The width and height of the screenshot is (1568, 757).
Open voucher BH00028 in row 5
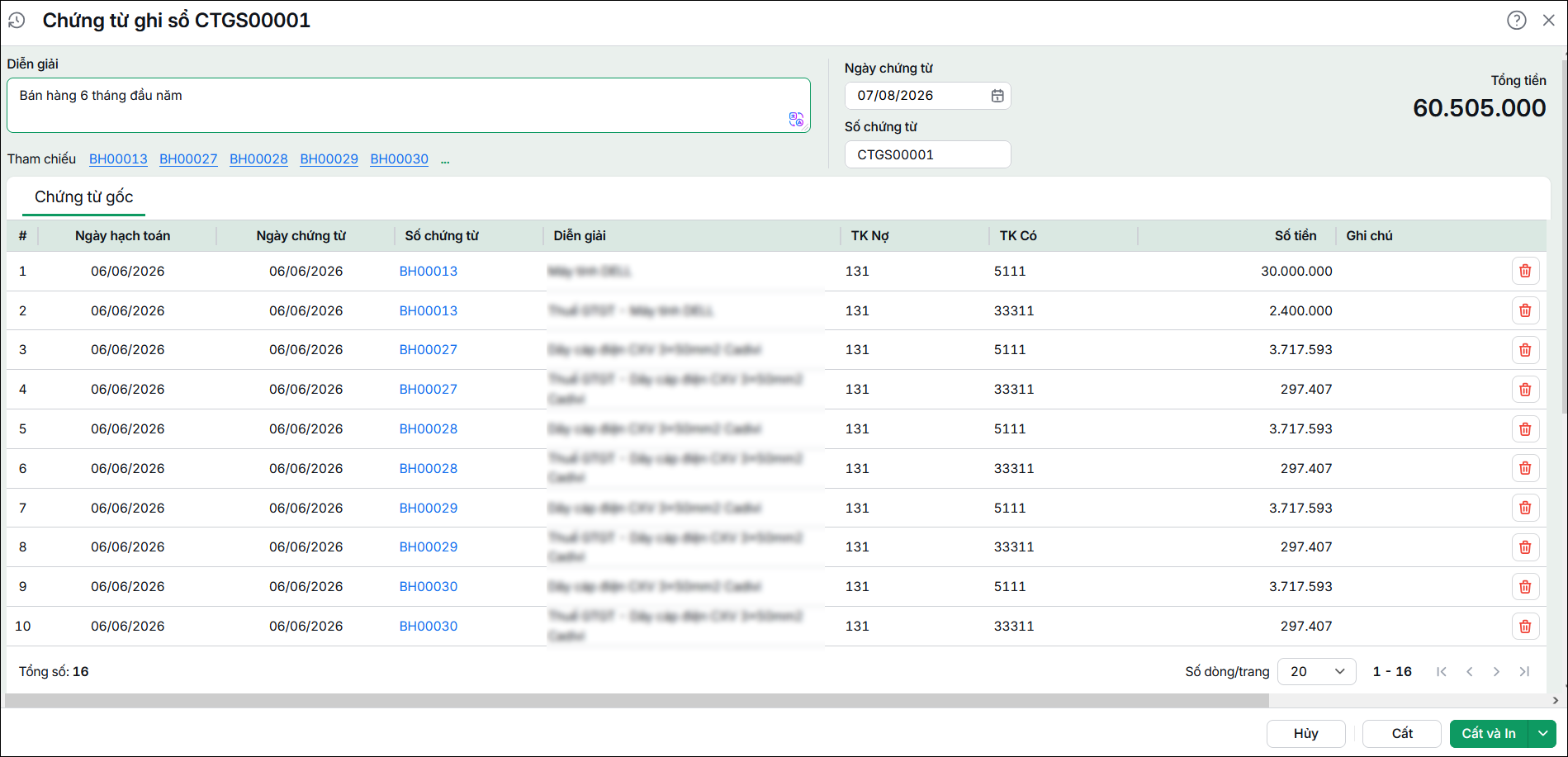[429, 429]
